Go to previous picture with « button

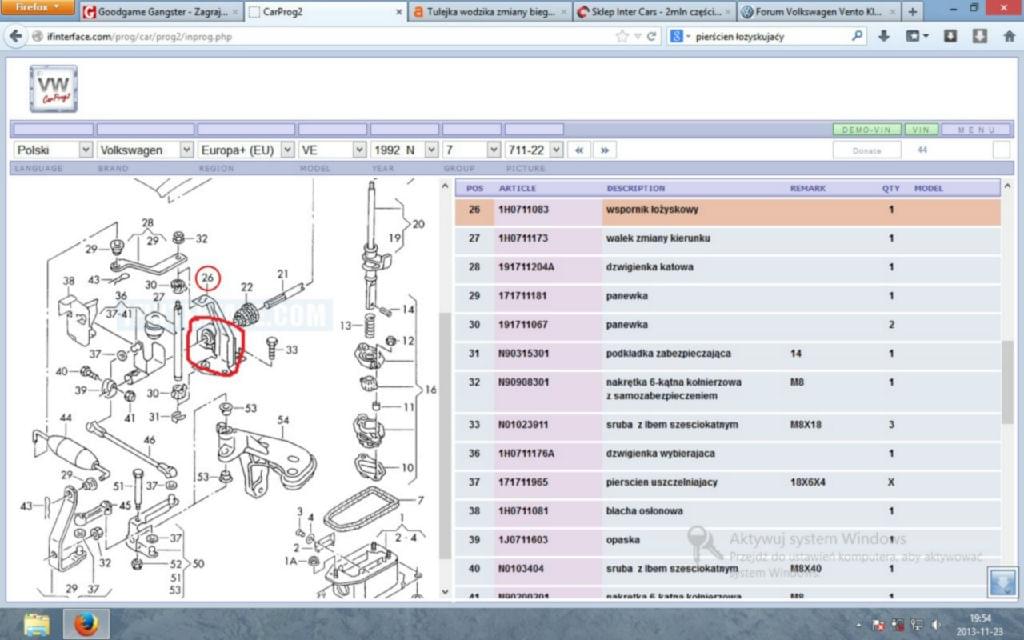point(579,150)
